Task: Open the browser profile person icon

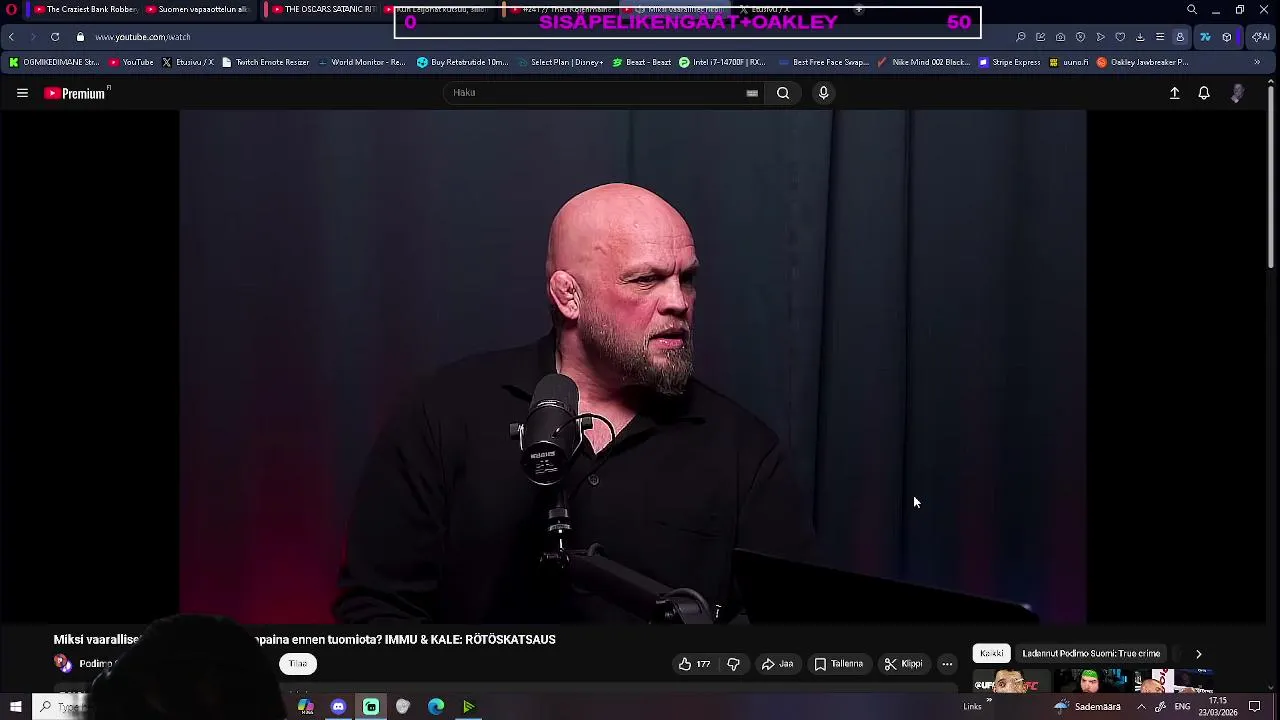Action: coord(1180,37)
